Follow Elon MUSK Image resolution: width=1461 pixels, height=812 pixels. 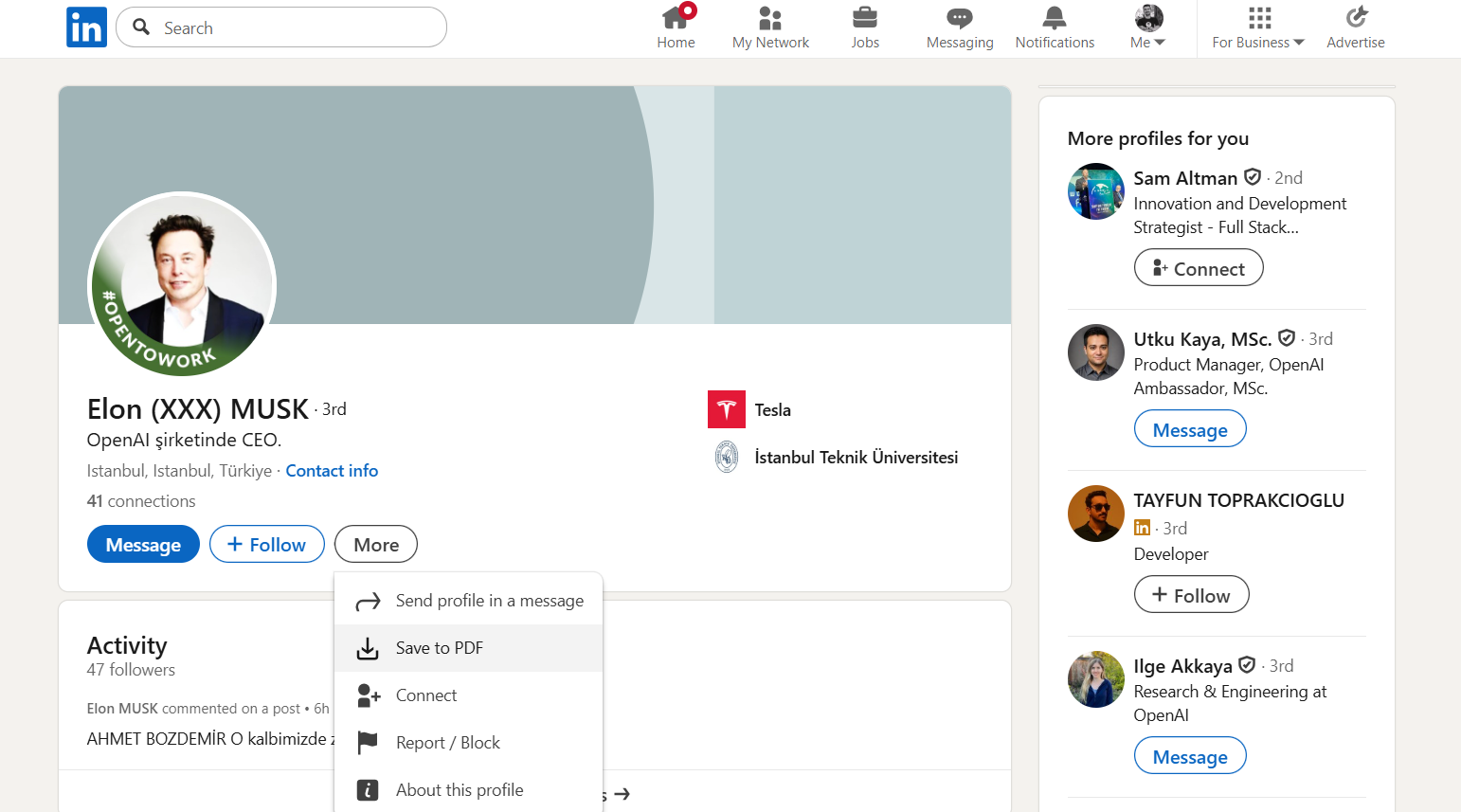[266, 544]
